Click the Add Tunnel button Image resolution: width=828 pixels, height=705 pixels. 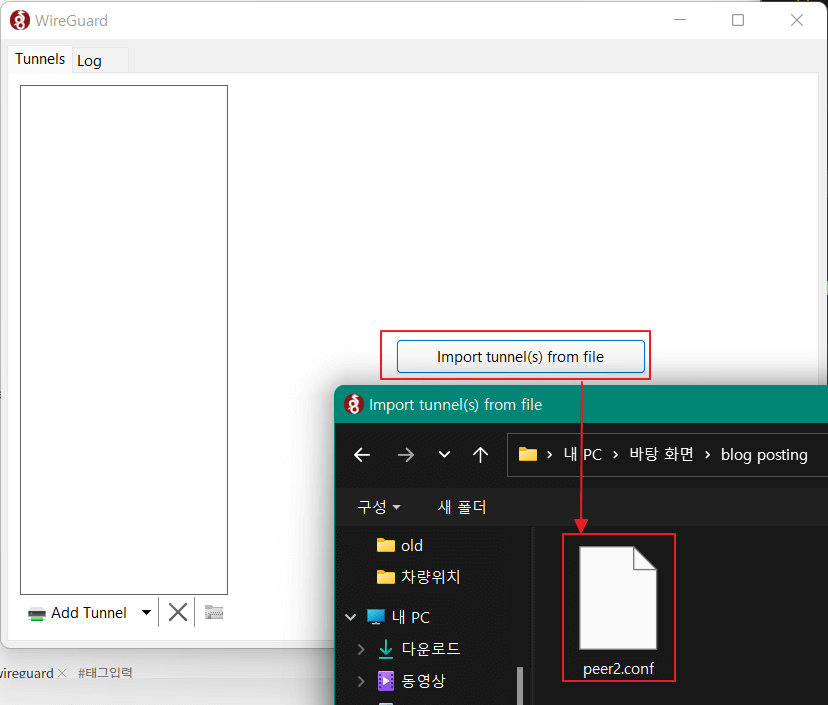pos(78,613)
